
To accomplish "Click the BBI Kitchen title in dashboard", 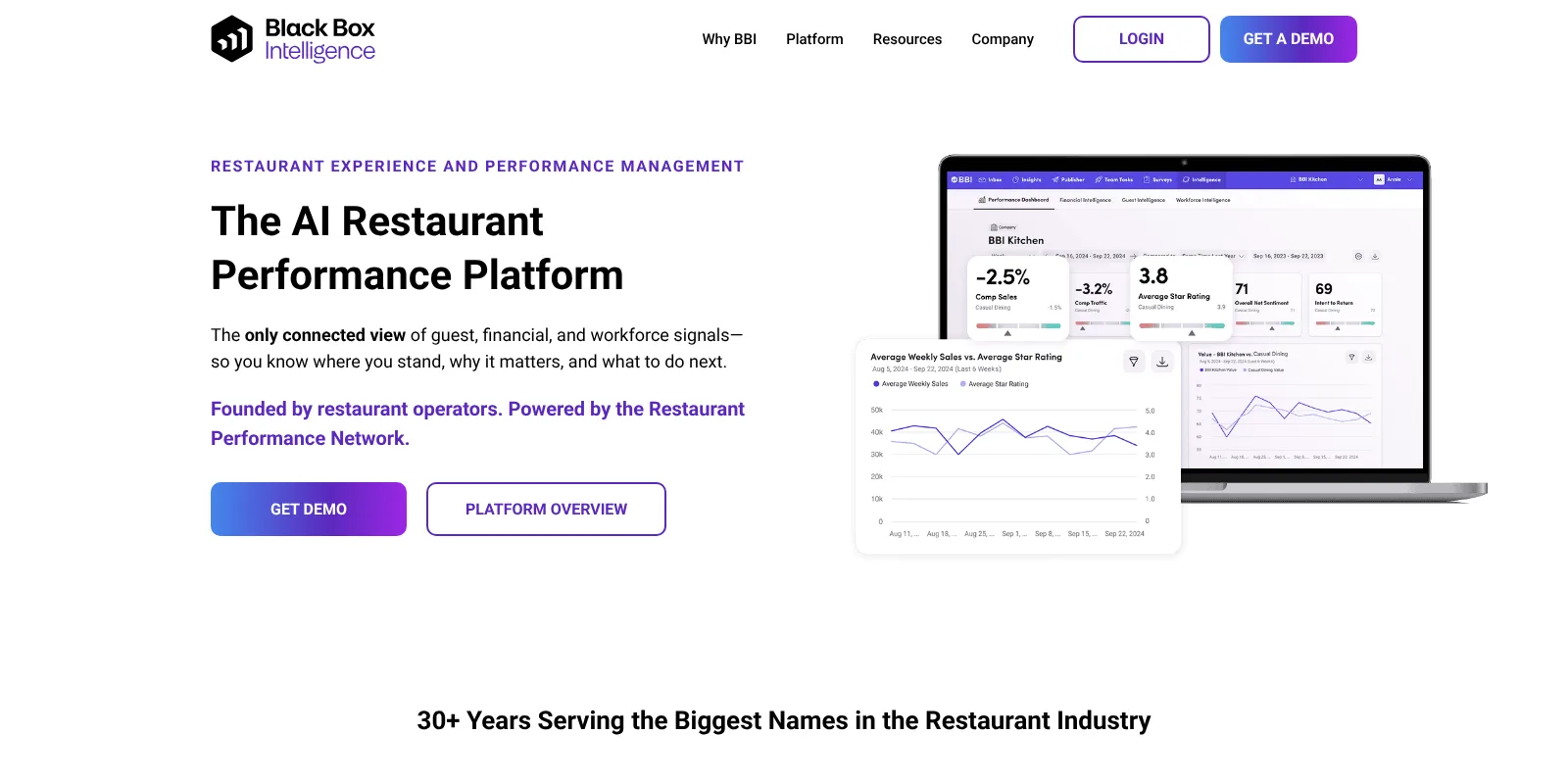I will coord(1015,240).
